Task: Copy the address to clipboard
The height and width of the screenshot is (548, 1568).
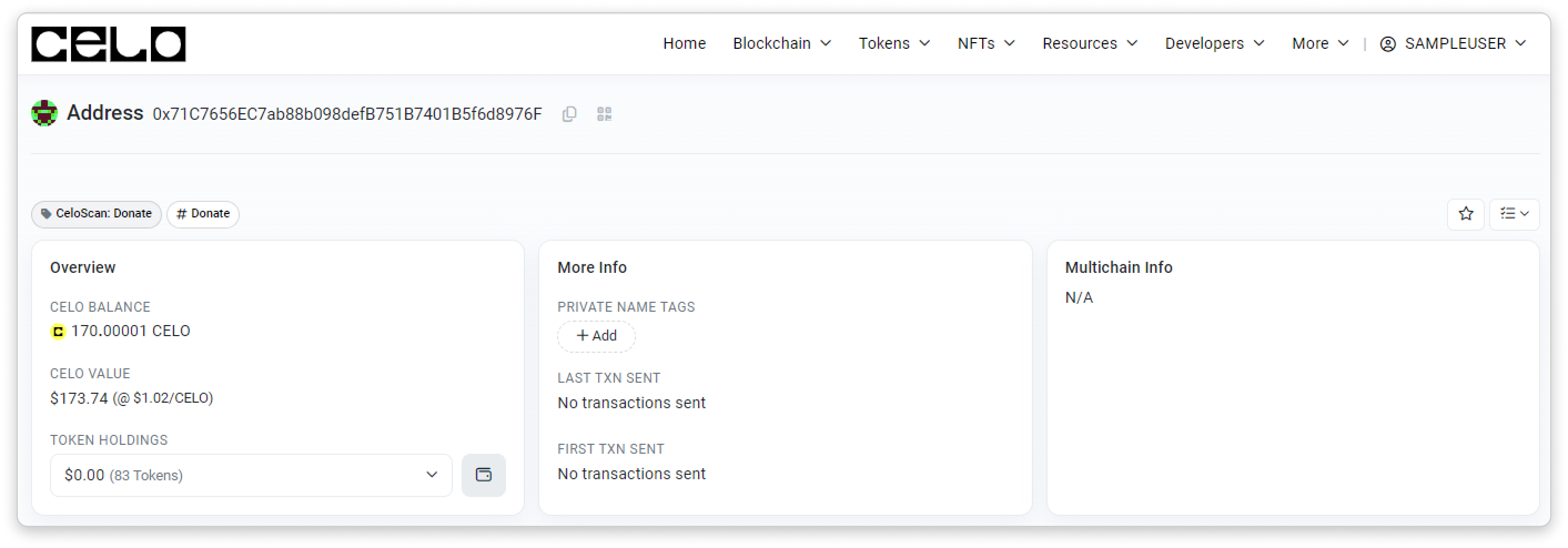Action: [569, 114]
